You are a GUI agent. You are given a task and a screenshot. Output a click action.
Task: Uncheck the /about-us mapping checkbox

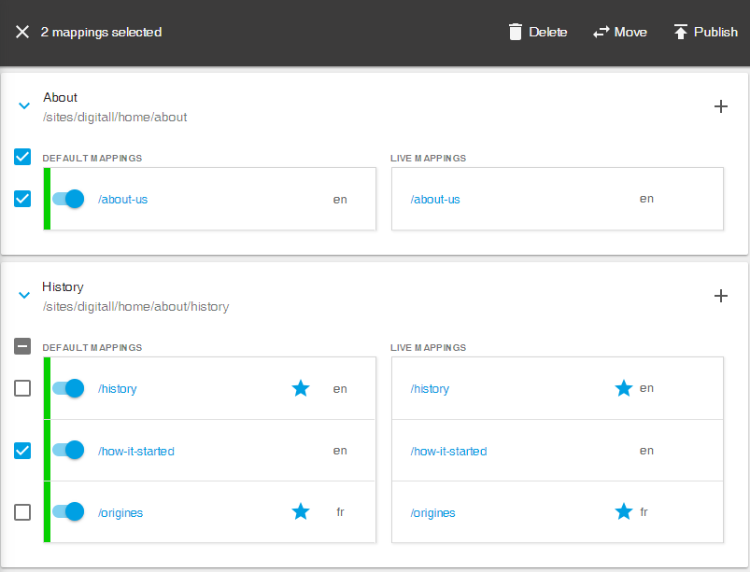[x=22, y=198]
